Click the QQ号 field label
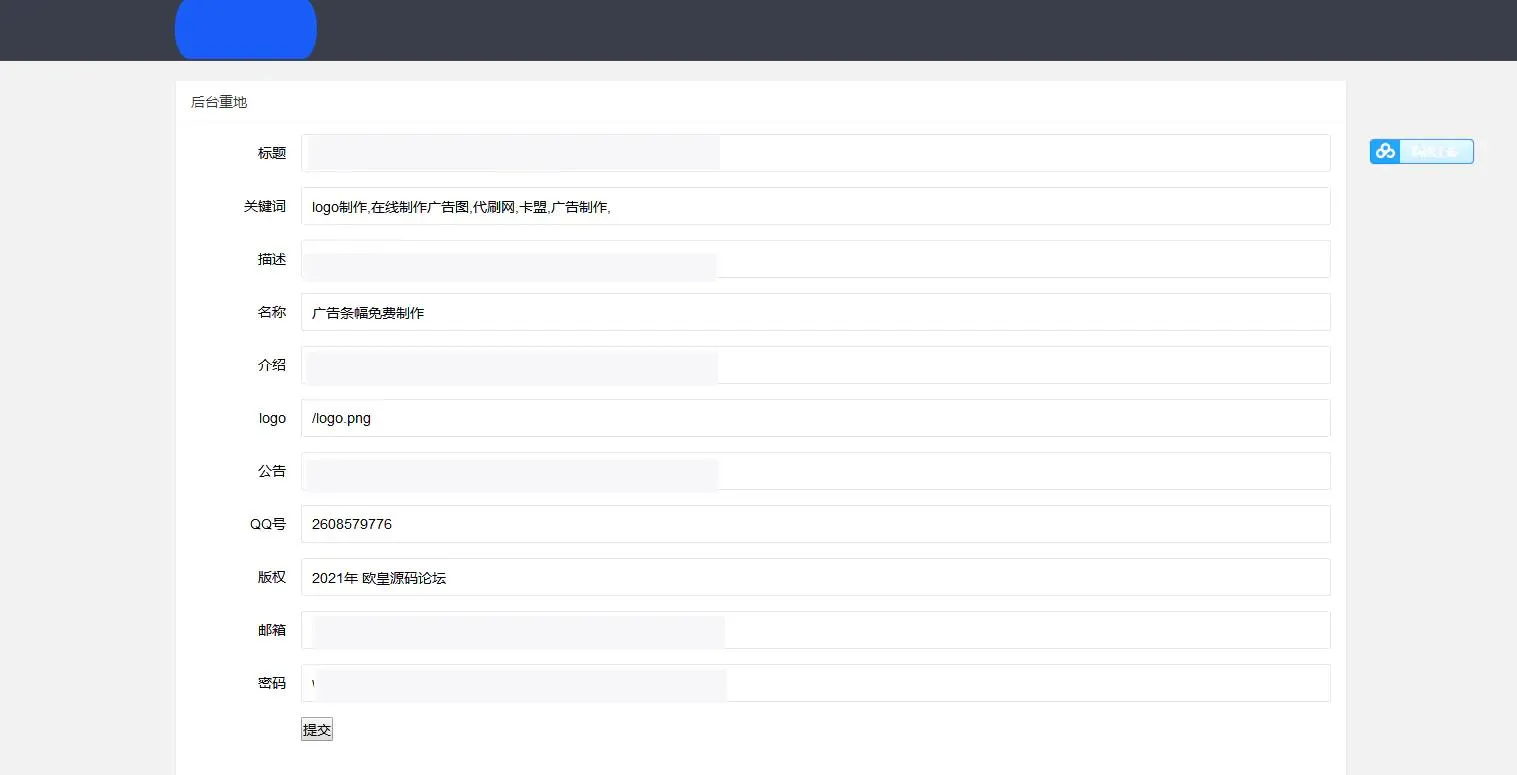 (268, 524)
